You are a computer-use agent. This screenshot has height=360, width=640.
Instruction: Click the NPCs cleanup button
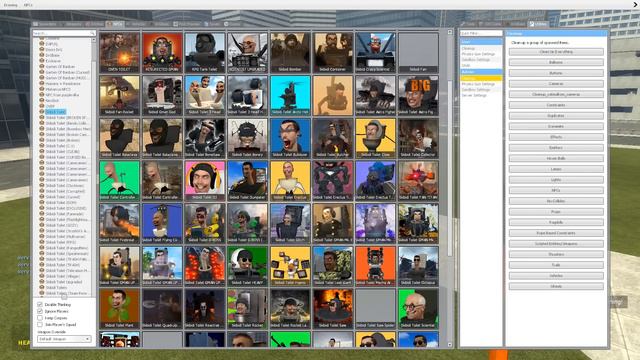556,190
